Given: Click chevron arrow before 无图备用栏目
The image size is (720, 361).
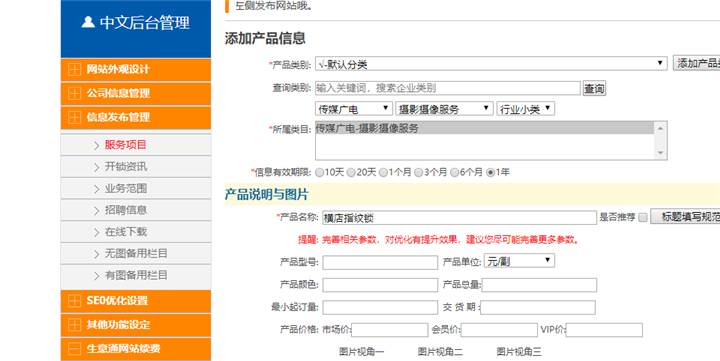Looking at the screenshot, I should click(96, 254).
